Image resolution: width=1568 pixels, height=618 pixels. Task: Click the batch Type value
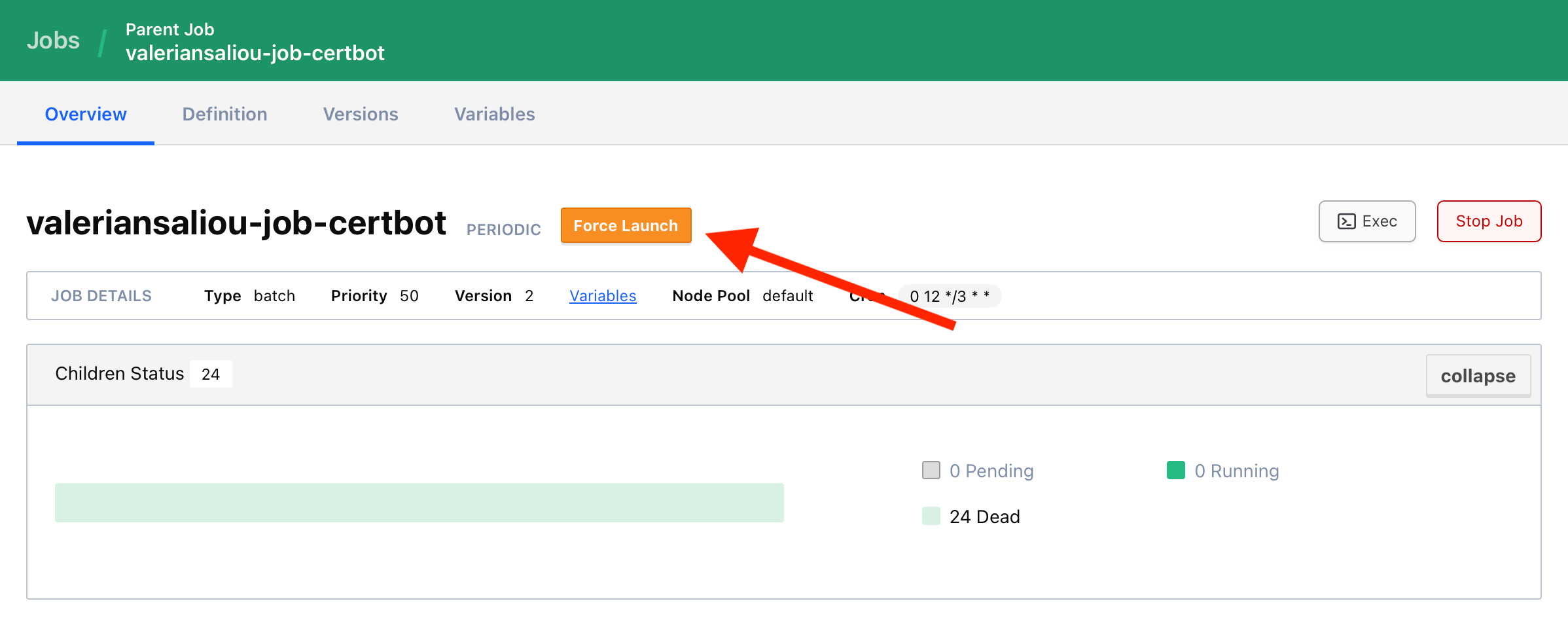tap(274, 296)
